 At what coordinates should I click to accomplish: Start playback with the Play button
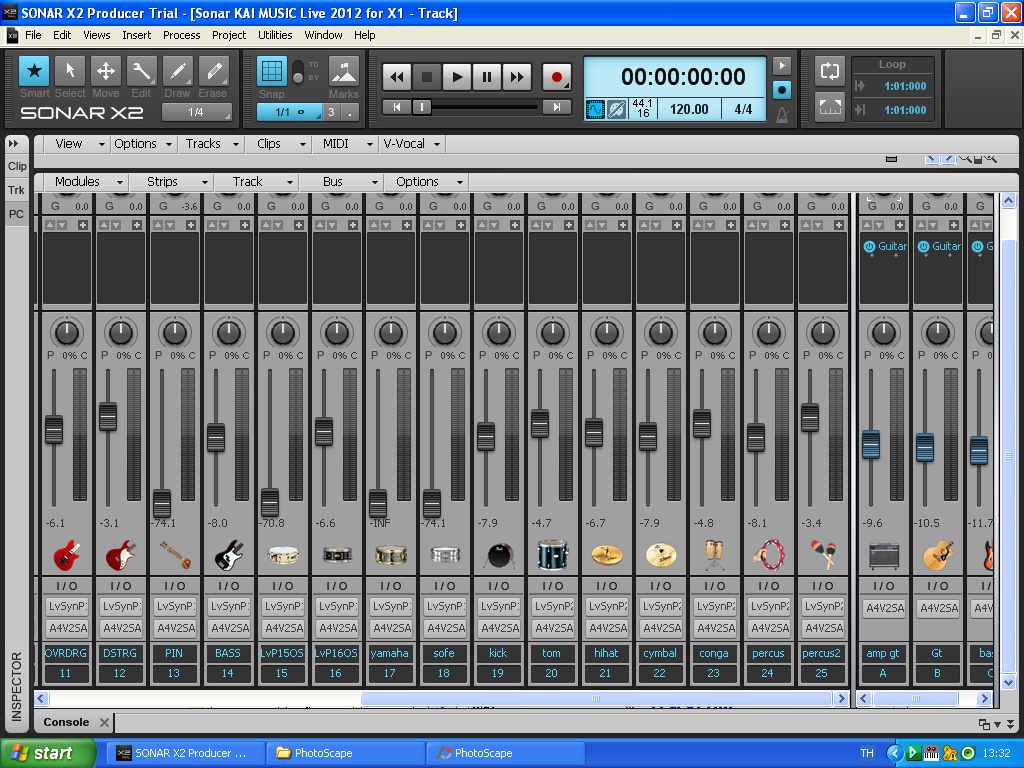(456, 77)
